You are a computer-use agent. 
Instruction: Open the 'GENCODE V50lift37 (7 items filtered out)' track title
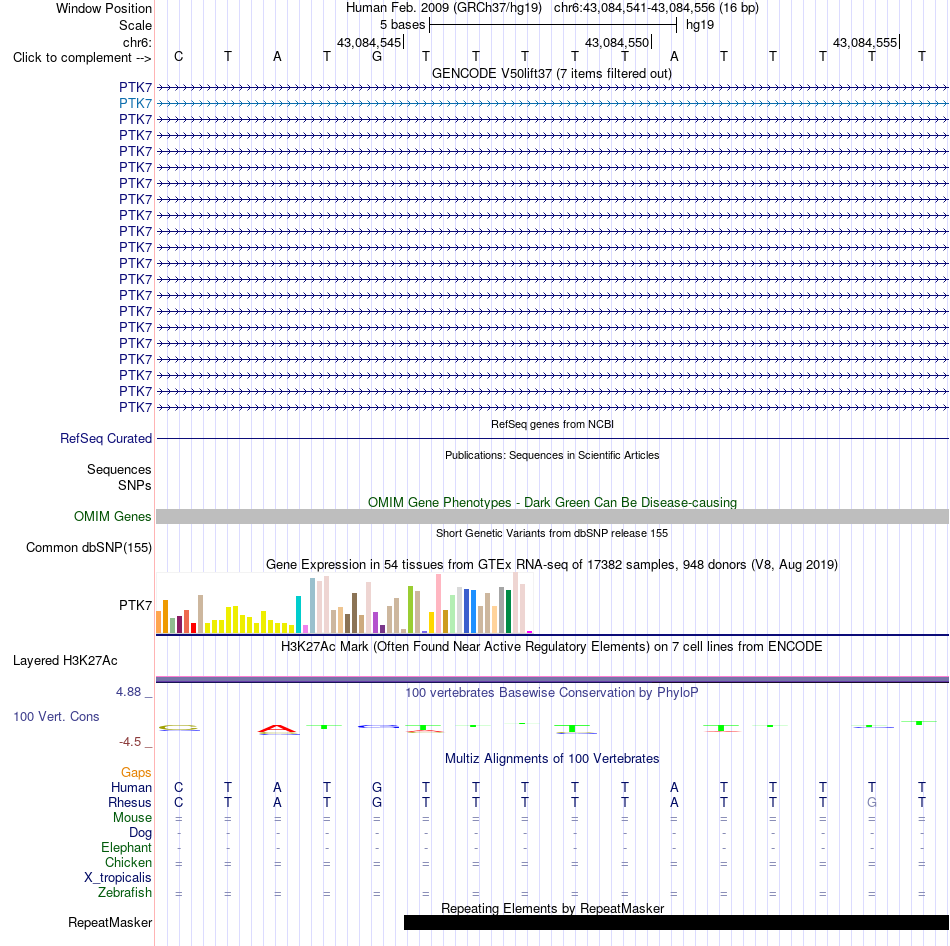pyautogui.click(x=552, y=73)
